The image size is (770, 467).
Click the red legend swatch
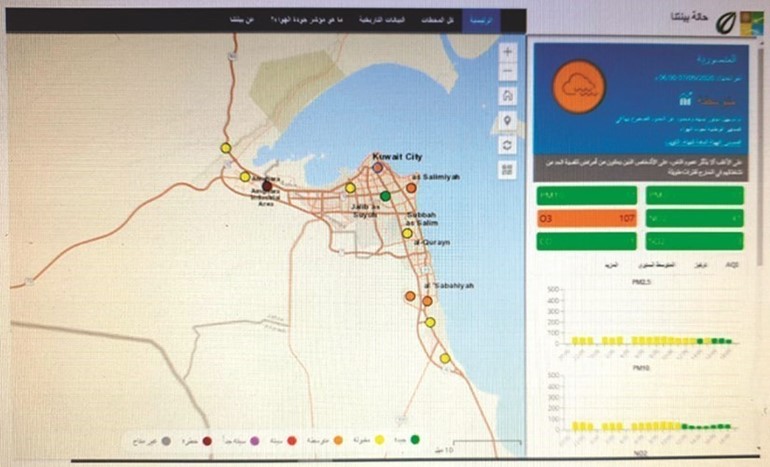292,441
